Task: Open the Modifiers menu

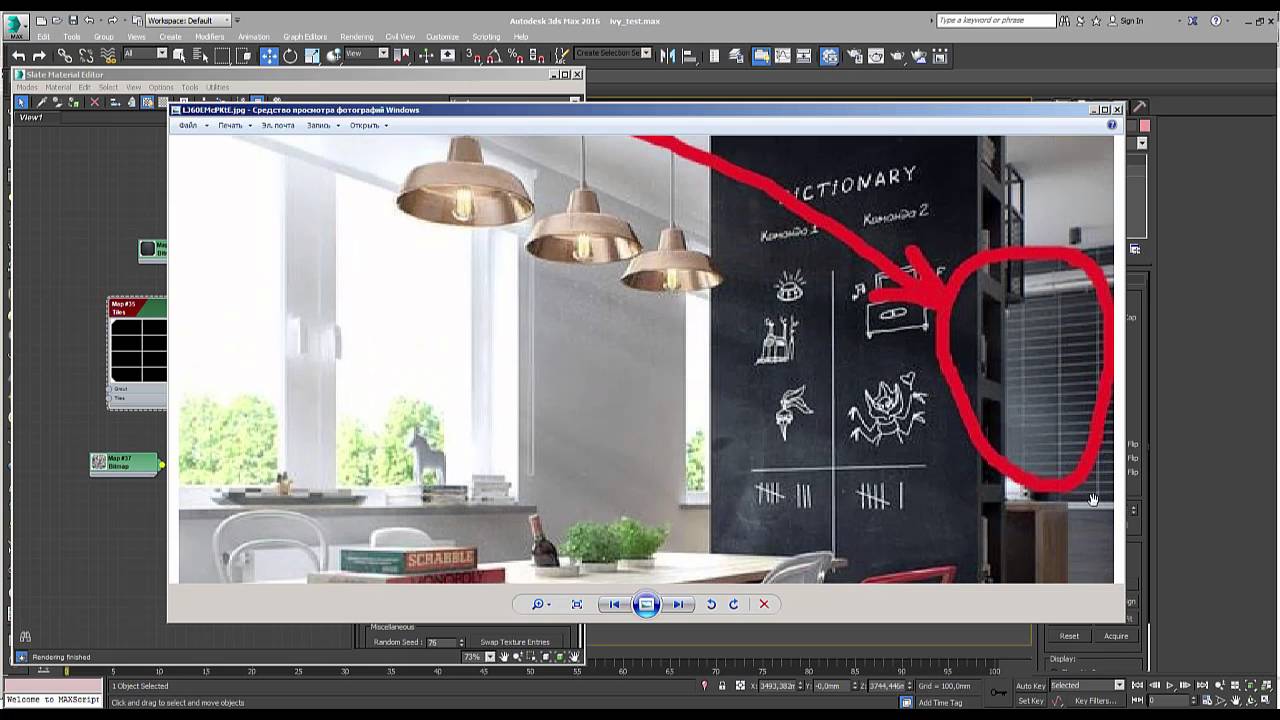Action: 209,37
